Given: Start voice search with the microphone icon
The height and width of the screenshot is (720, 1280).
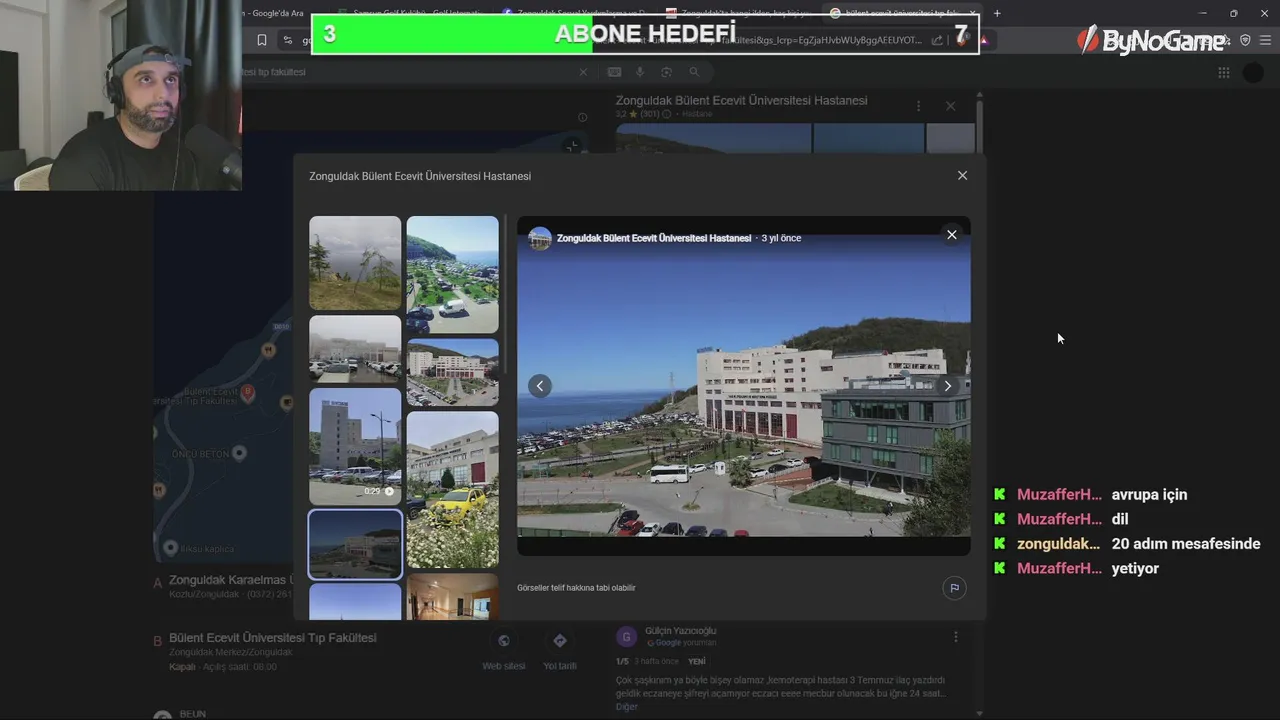Looking at the screenshot, I should click(641, 72).
